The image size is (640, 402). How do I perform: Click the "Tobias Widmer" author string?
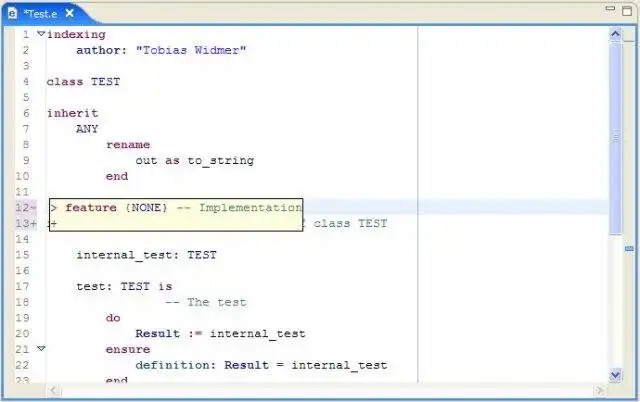coord(191,50)
